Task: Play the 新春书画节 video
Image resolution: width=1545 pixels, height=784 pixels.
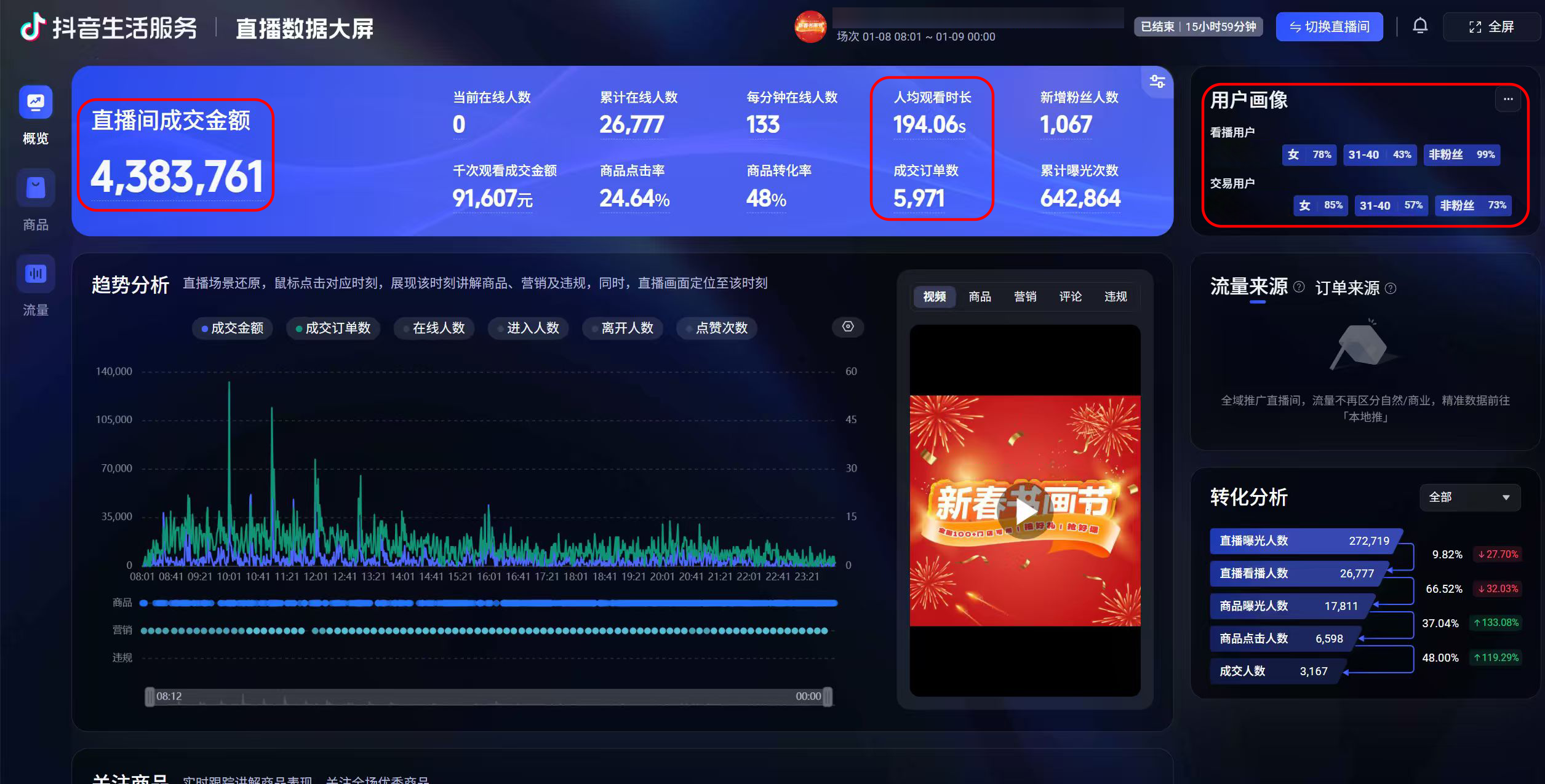Action: (1025, 511)
